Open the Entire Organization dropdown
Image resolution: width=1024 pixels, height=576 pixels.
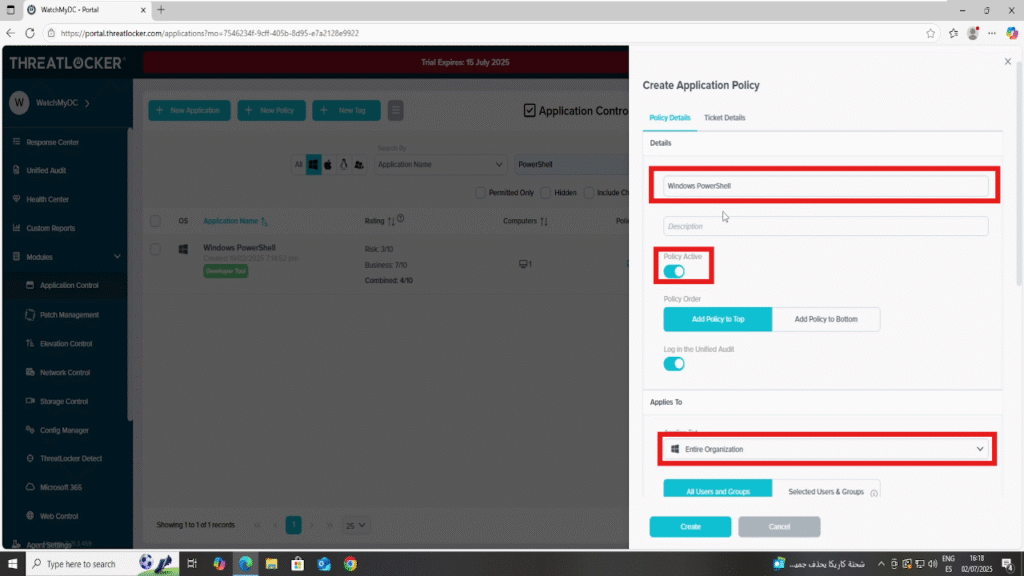pyautogui.click(x=827, y=449)
